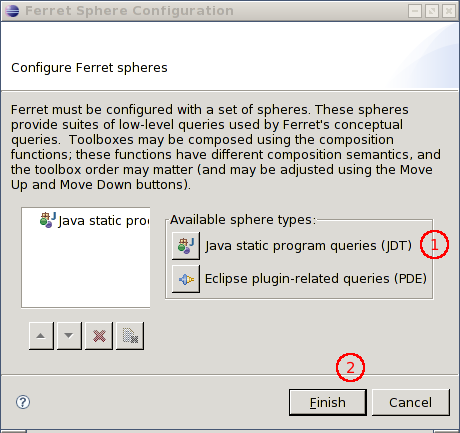Close the Ferret Sphere Configuration dialog

pyautogui.click(x=449, y=11)
